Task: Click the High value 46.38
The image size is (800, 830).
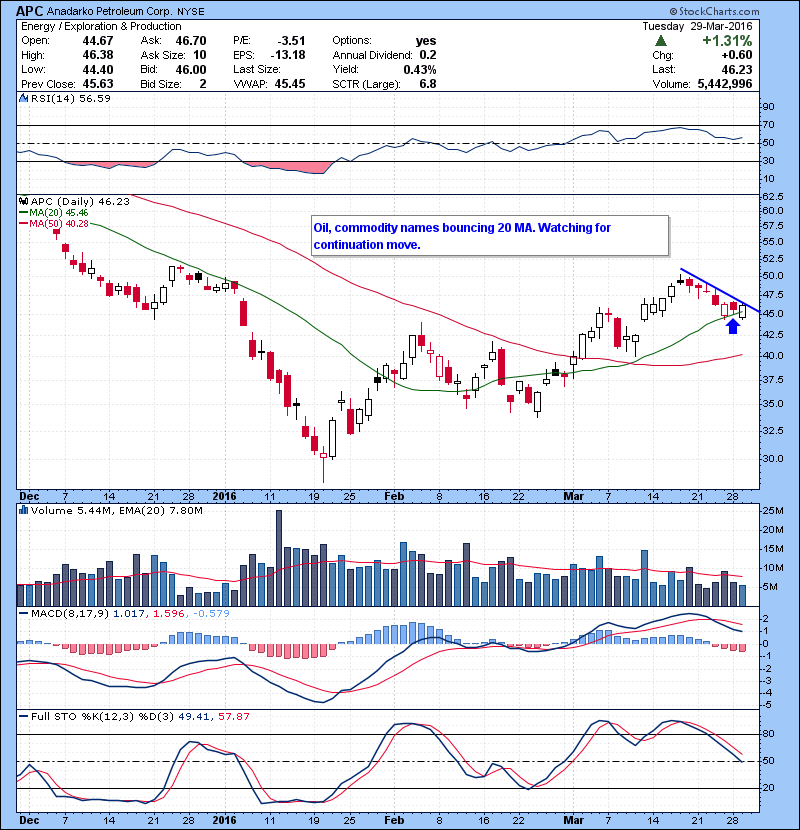Action: [98, 55]
